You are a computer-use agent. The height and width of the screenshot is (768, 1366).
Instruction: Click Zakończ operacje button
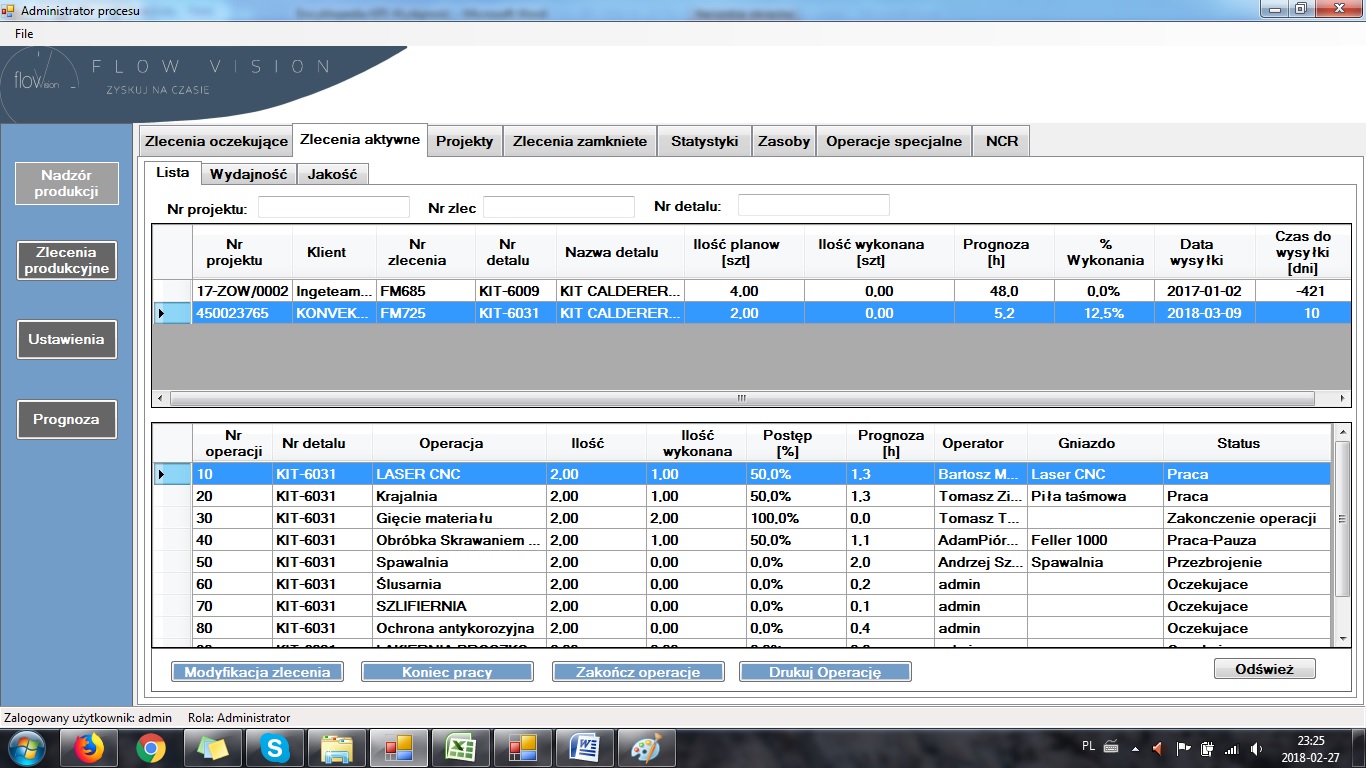pos(638,672)
